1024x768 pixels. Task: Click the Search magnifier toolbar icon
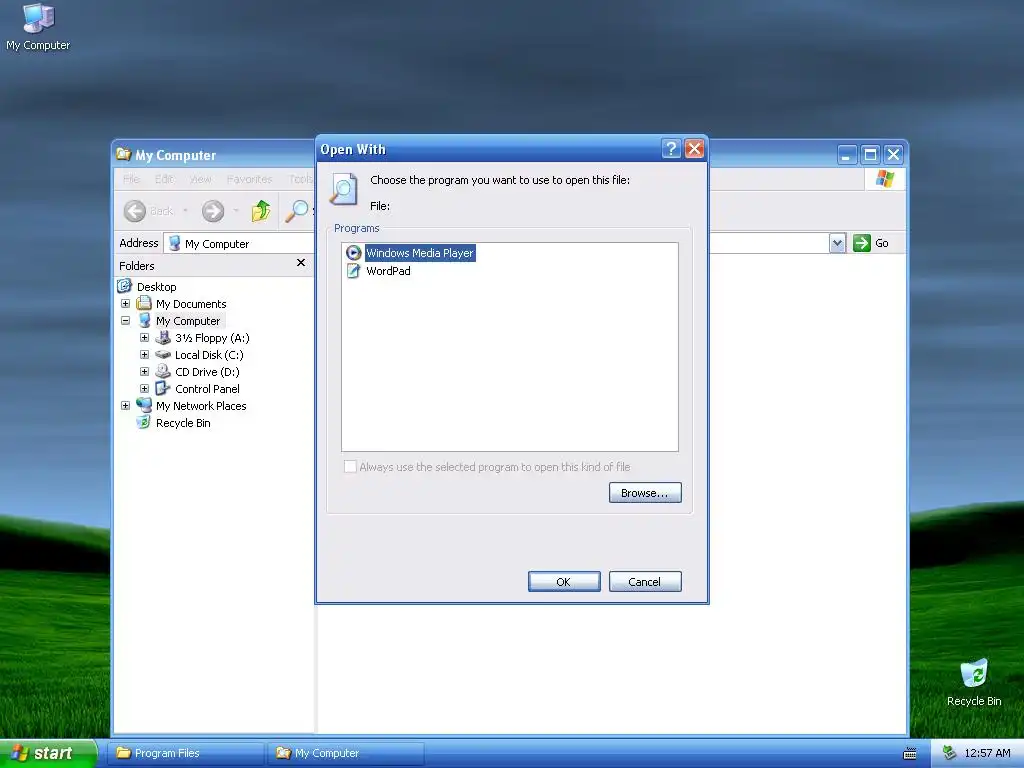pos(297,210)
